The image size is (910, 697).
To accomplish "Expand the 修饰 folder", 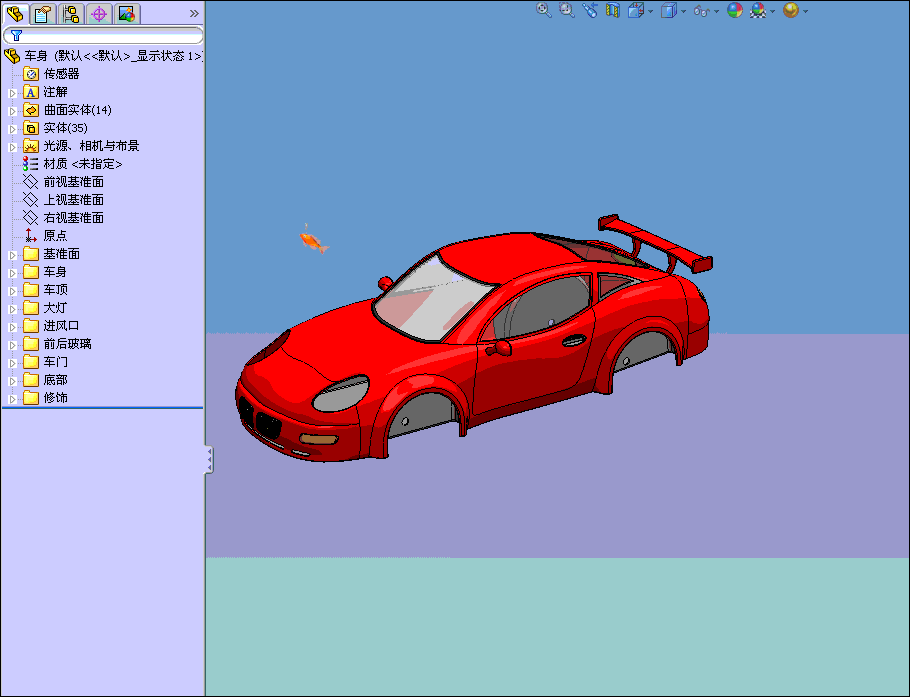I will coord(13,399).
